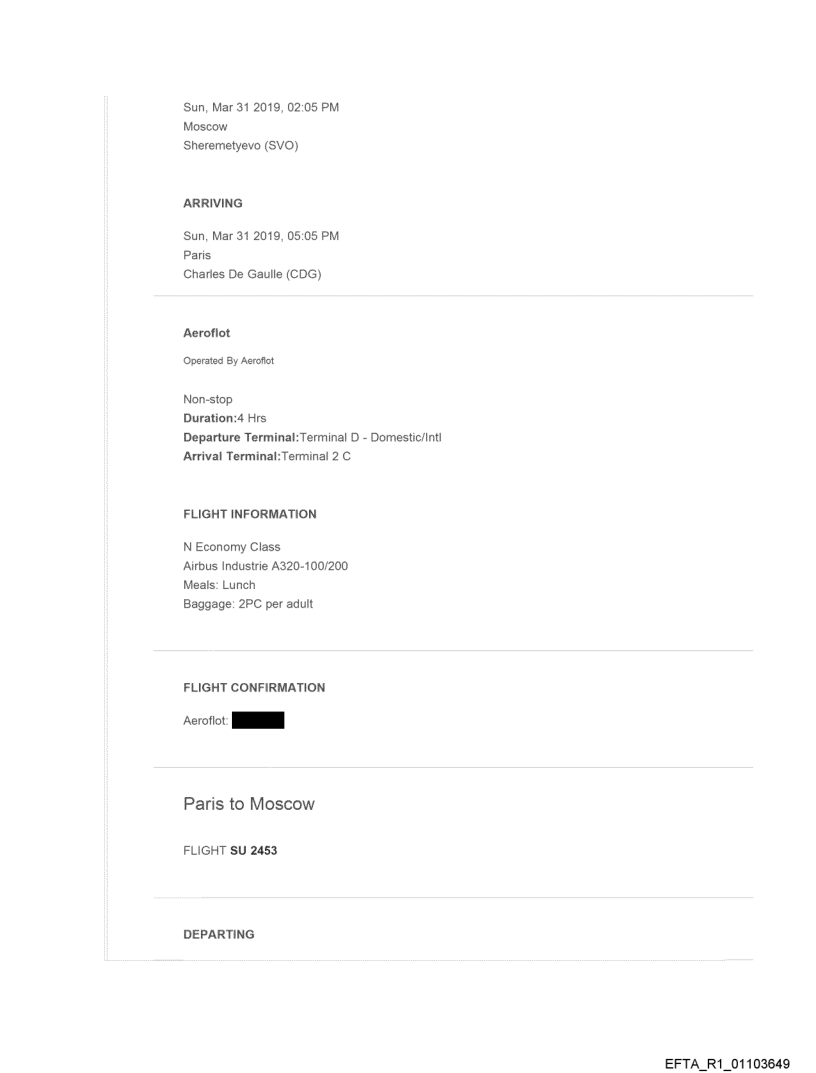
Task: Click the FLIGHT CONFIRMATION heading
Action: point(254,688)
